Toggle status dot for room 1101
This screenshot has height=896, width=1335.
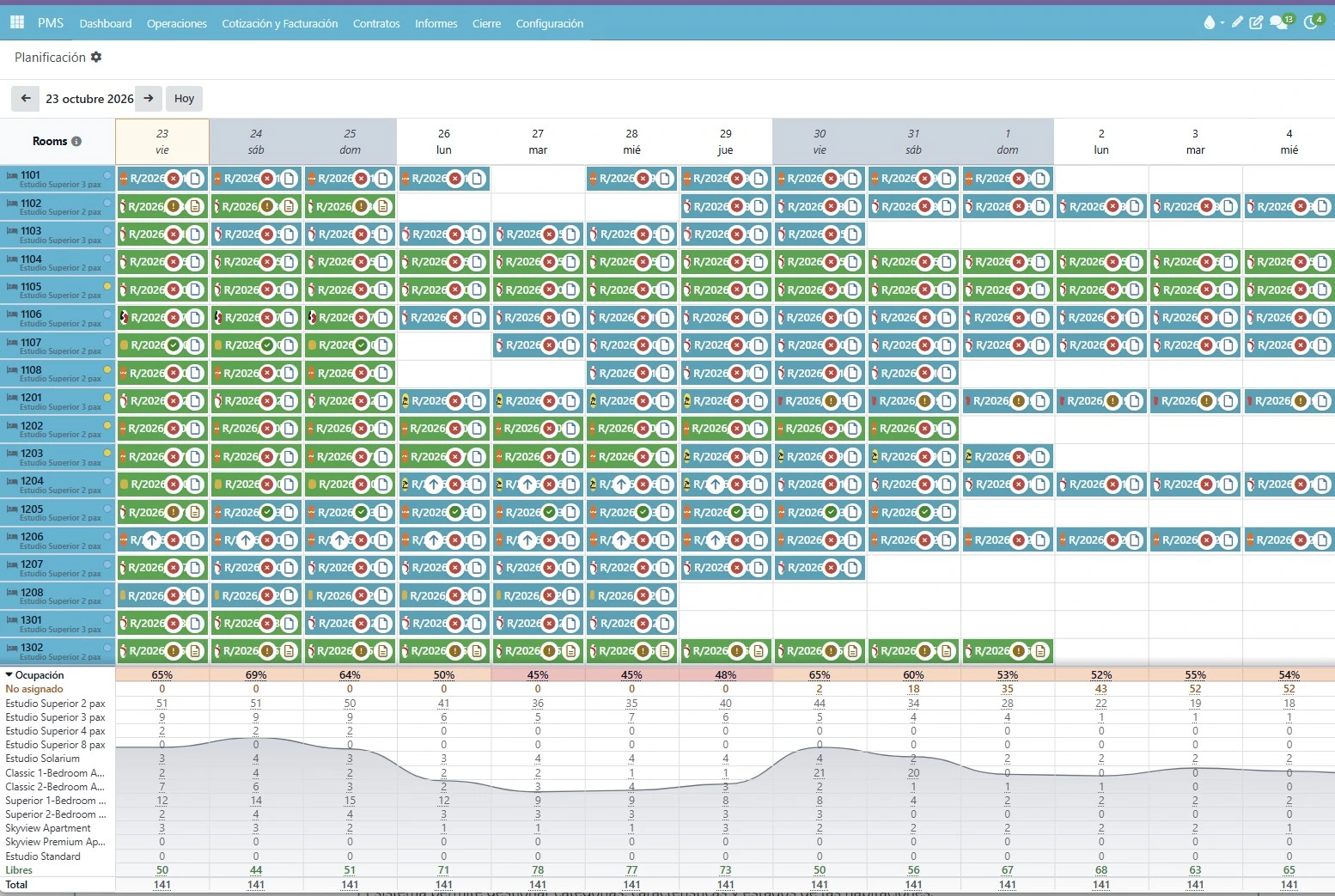(107, 175)
